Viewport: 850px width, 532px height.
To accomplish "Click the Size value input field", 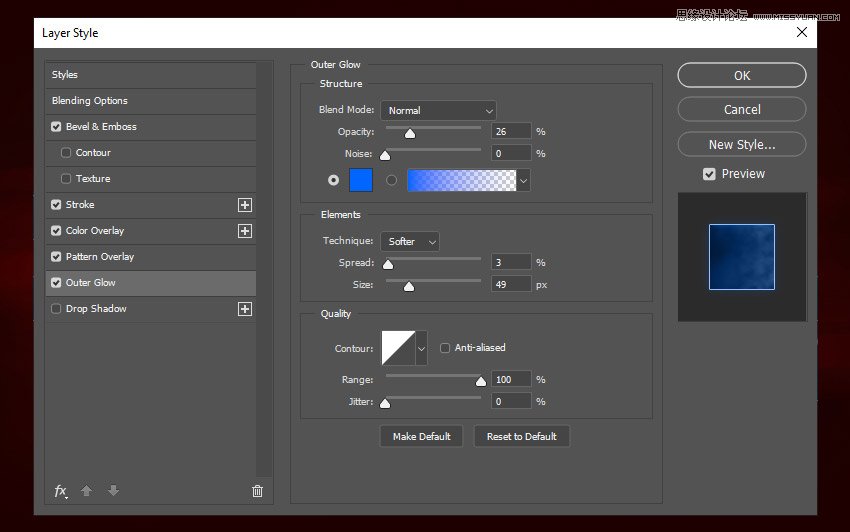I will 511,285.
